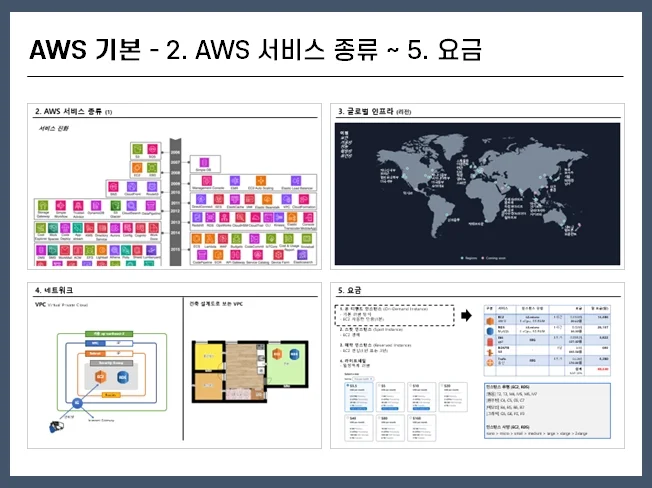
Task: Click the On-Demand Instance dashed box
Action: tap(395, 315)
